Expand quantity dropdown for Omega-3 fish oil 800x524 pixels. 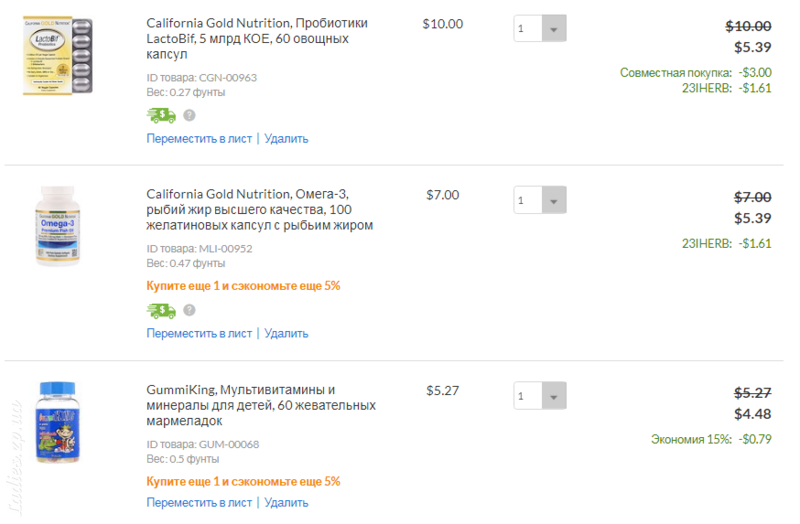pyautogui.click(x=540, y=199)
